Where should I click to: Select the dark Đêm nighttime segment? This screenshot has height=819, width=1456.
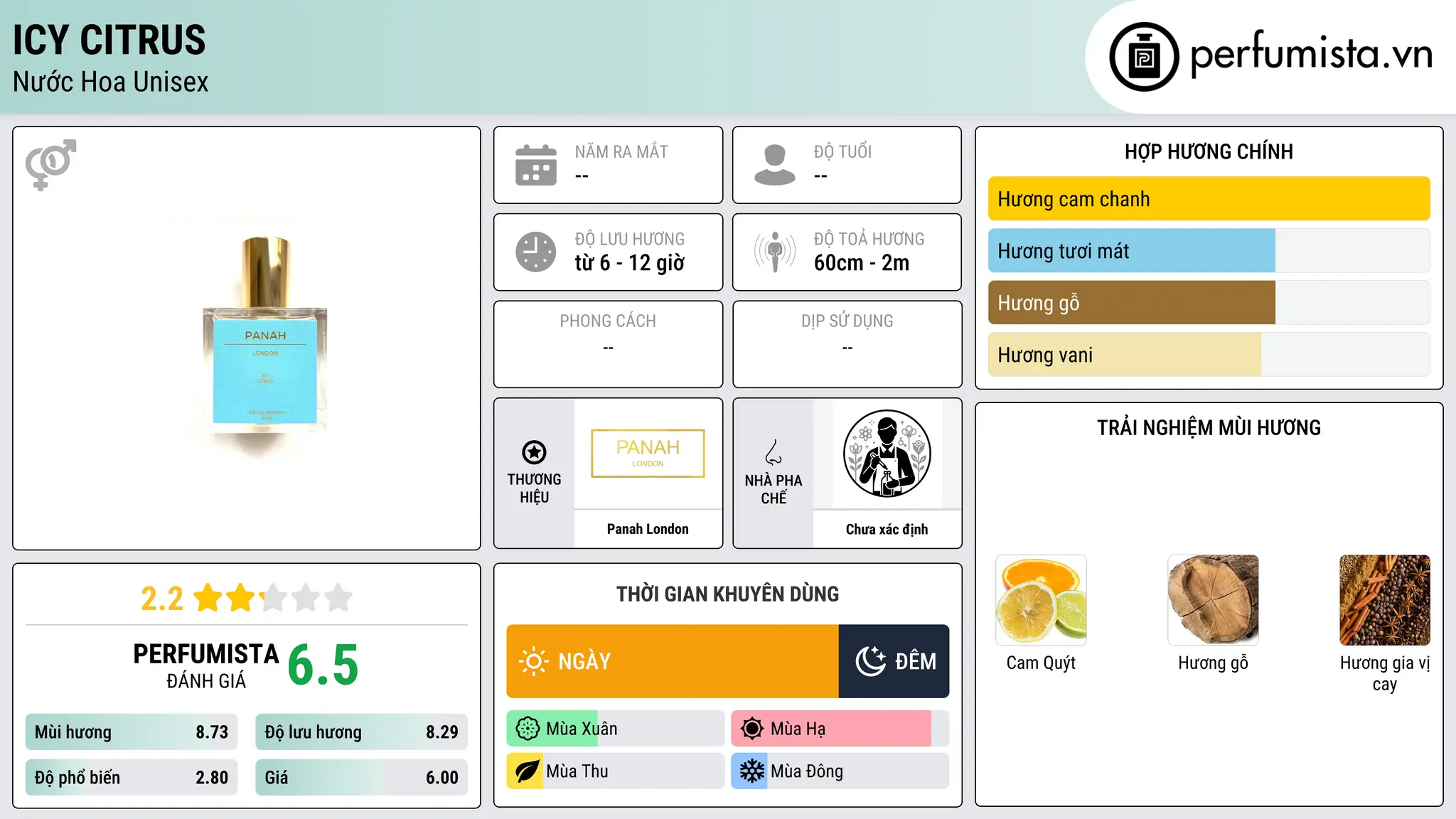click(894, 661)
